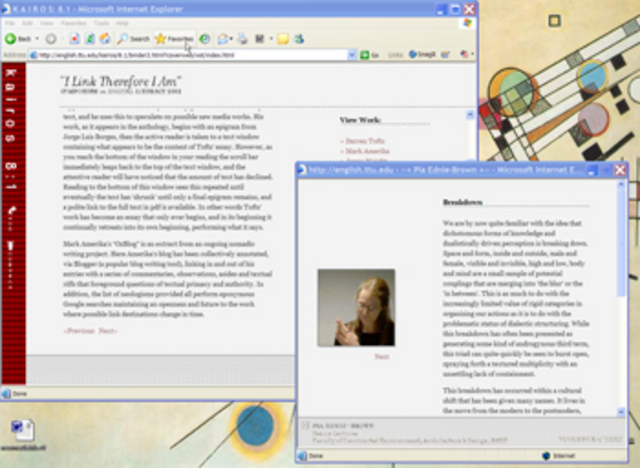Click the Refresh page icon

[90, 39]
